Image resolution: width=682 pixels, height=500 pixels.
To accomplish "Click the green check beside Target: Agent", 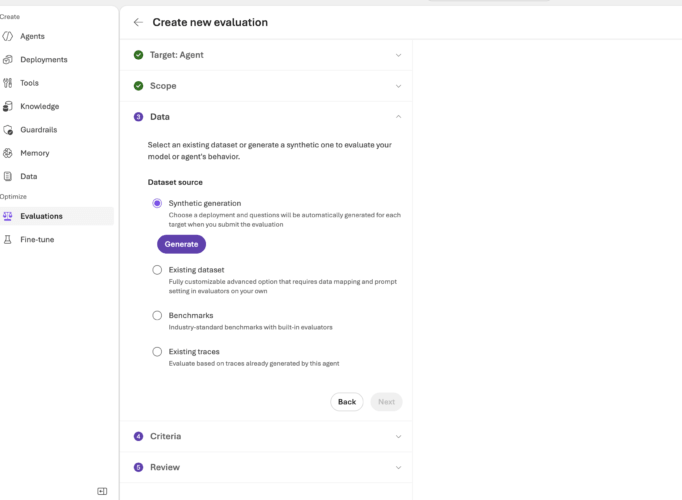I will [138, 55].
